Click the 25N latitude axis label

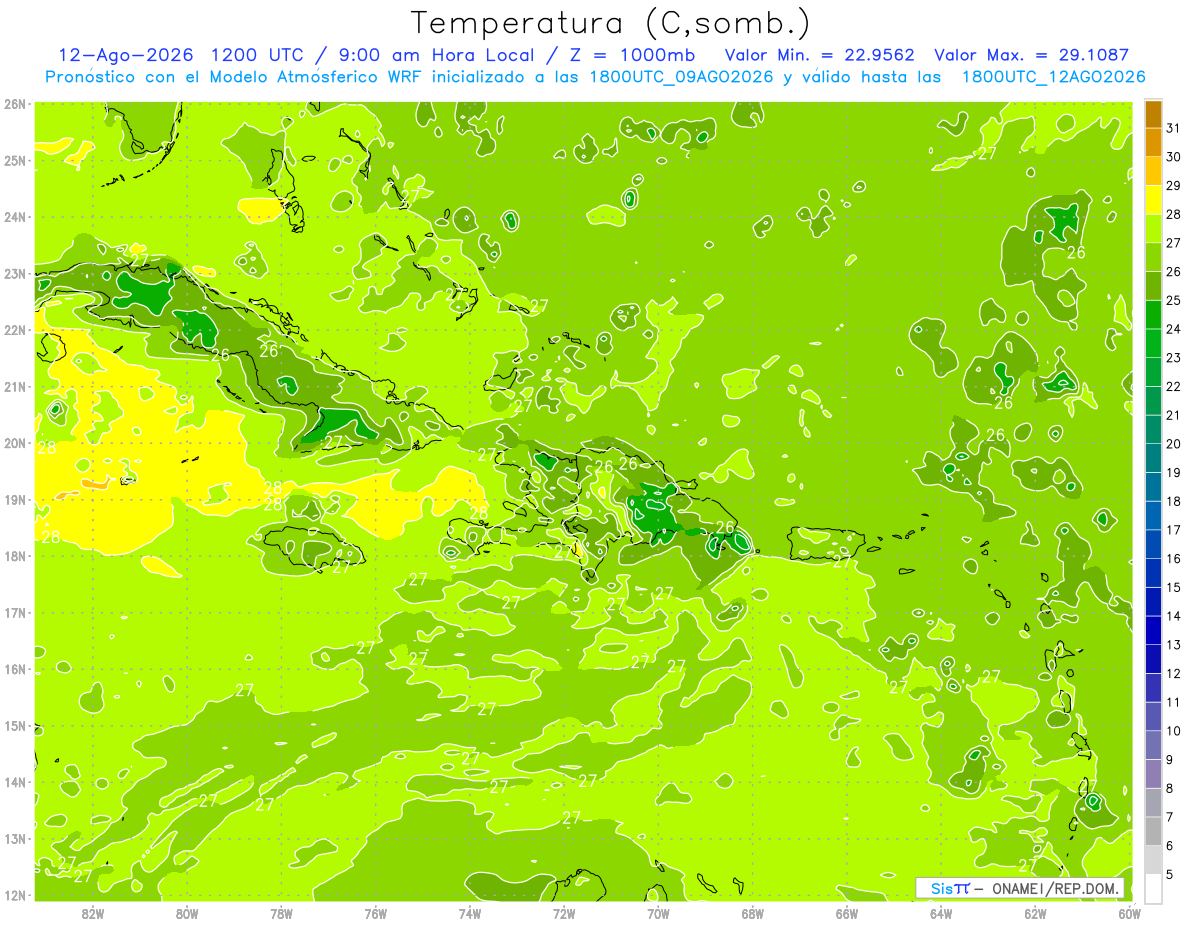[x=15, y=160]
